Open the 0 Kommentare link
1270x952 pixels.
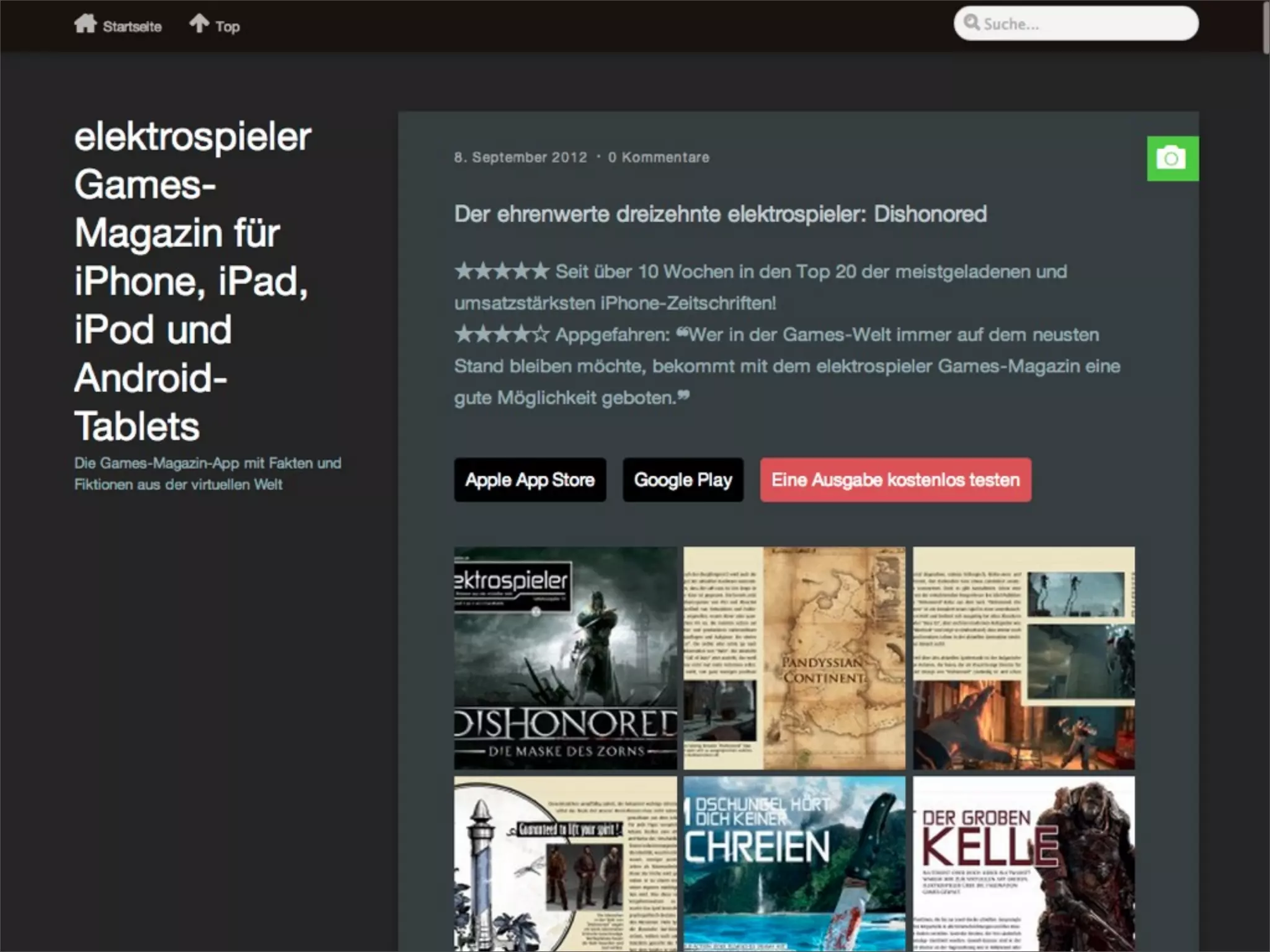(658, 157)
